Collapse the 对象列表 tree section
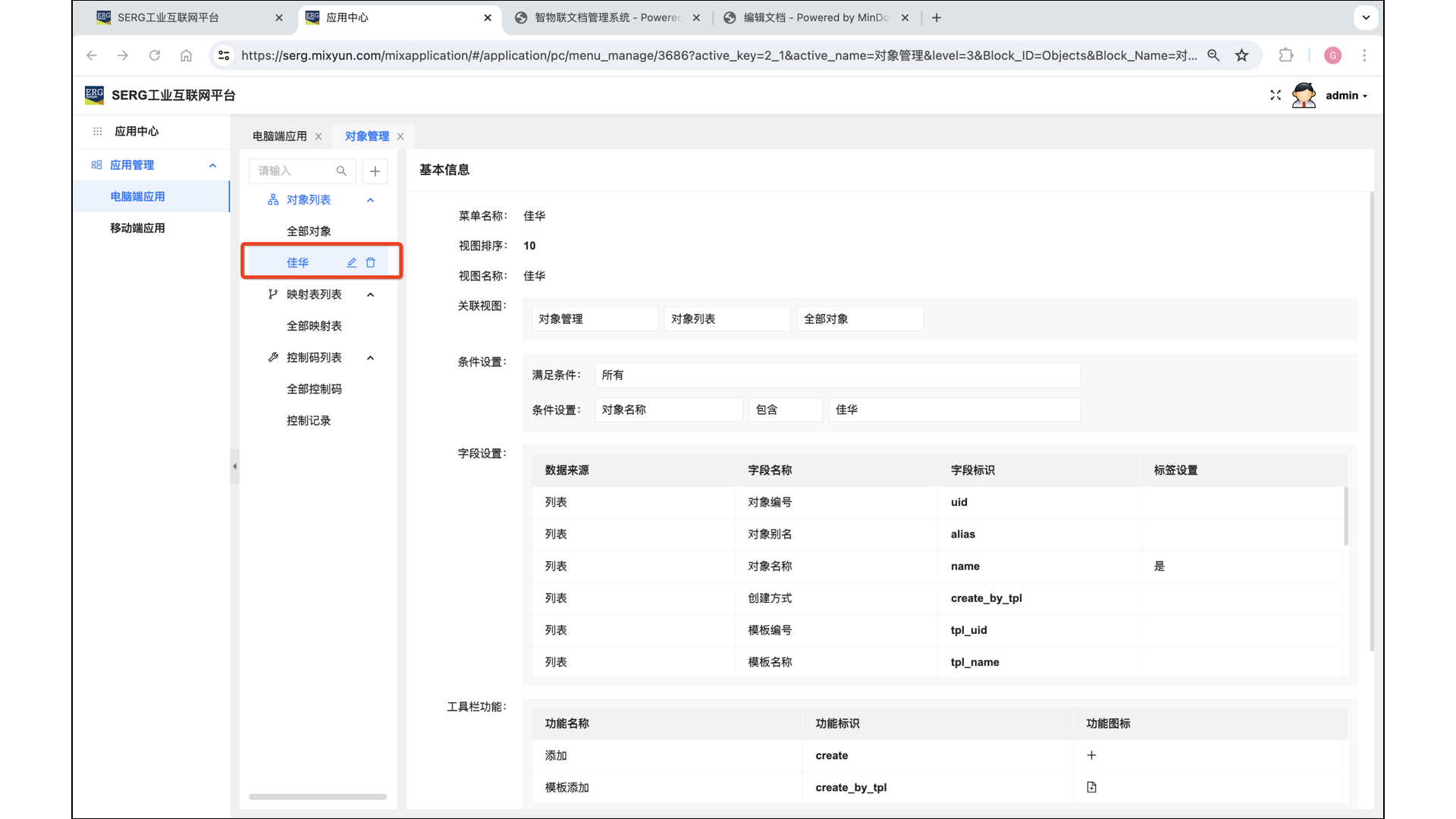The image size is (1456, 819). point(370,200)
